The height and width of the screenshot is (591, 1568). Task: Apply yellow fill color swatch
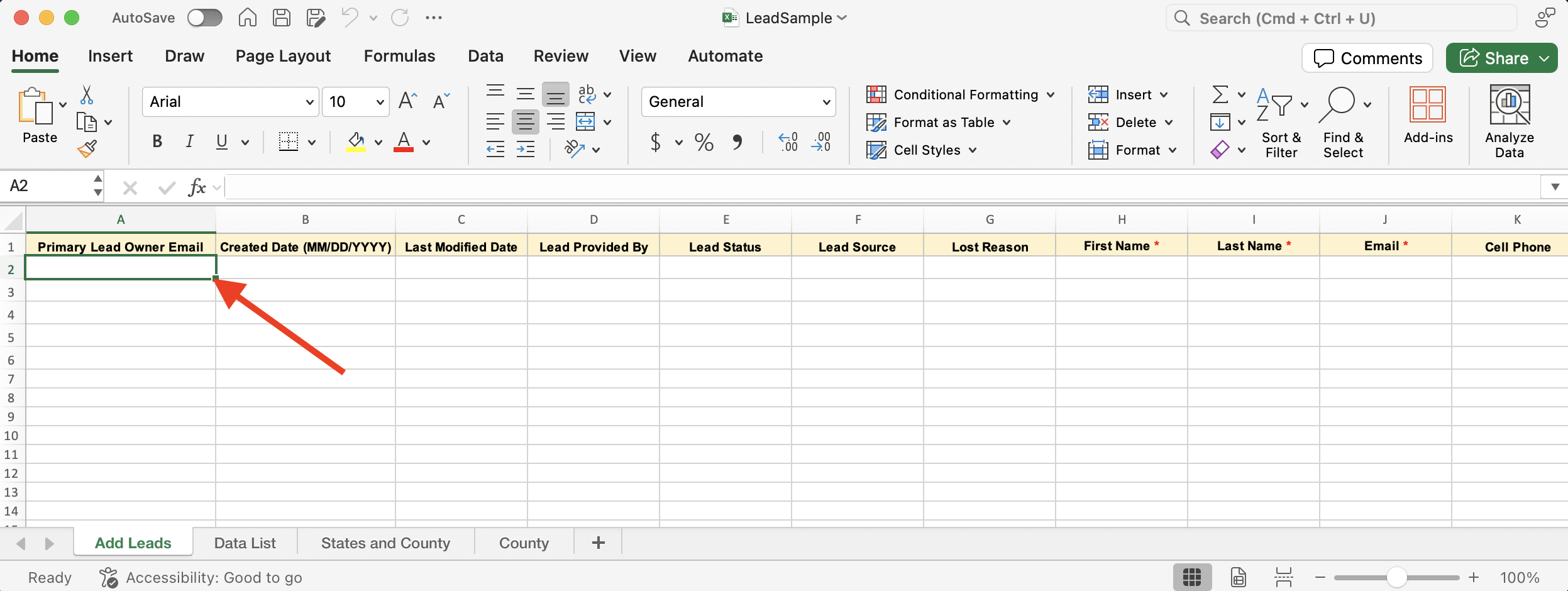pos(355,142)
